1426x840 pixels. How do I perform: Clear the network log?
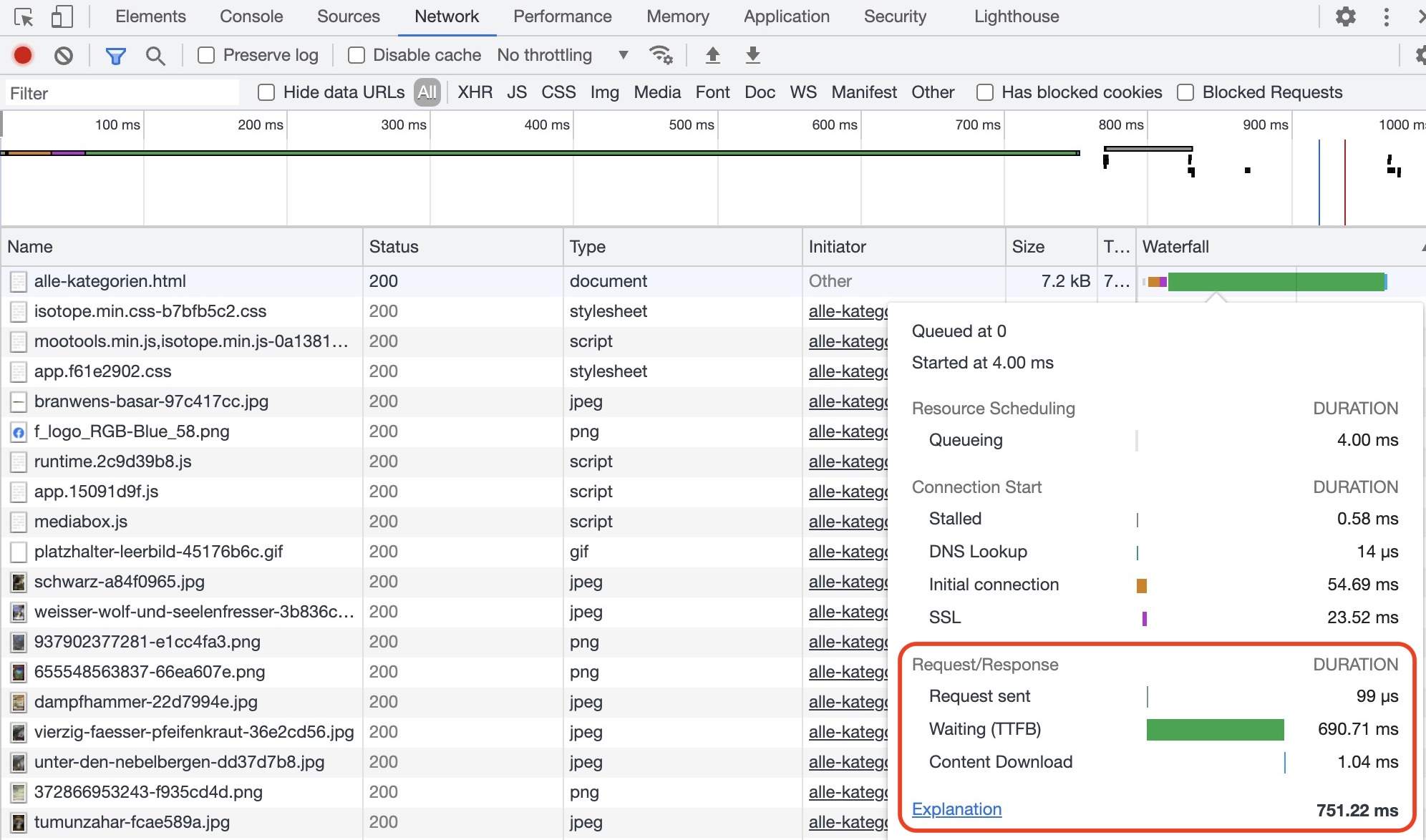(64, 55)
